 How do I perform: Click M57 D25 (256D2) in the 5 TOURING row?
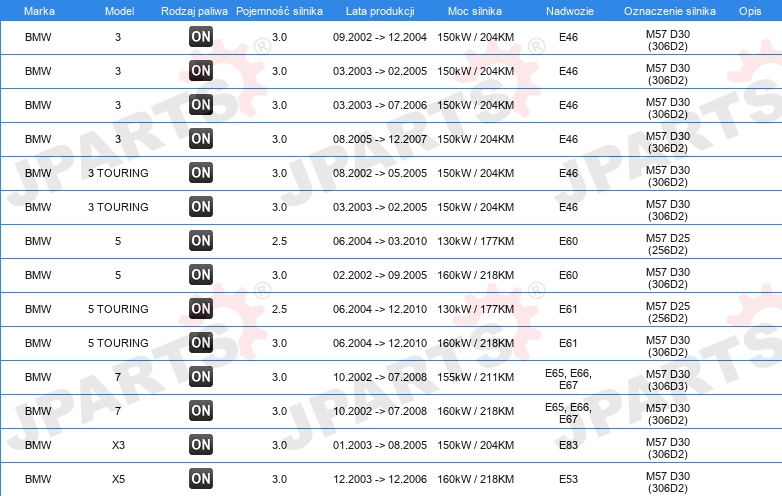tap(668, 312)
